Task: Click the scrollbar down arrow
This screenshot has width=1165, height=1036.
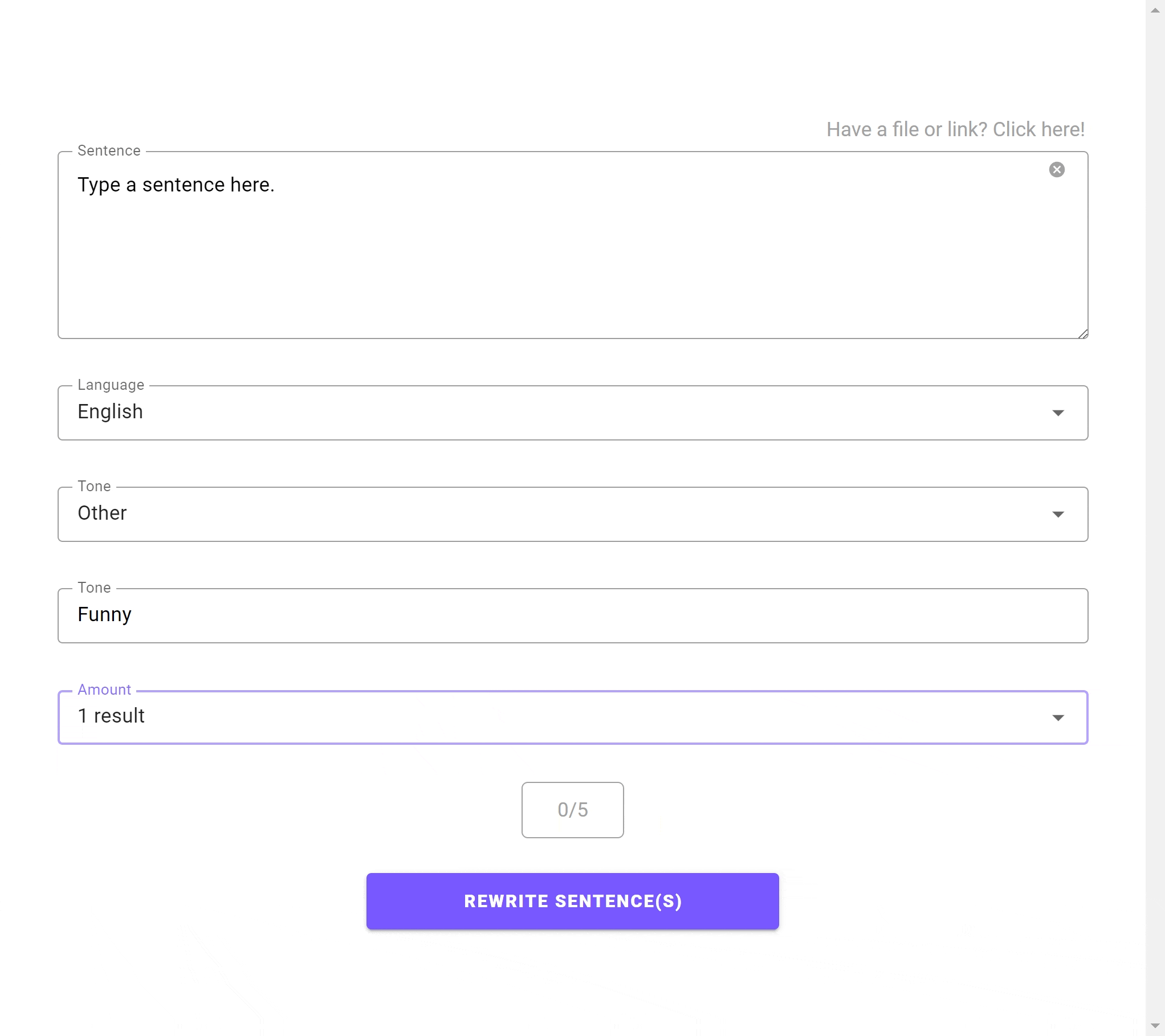Action: (1155, 1026)
